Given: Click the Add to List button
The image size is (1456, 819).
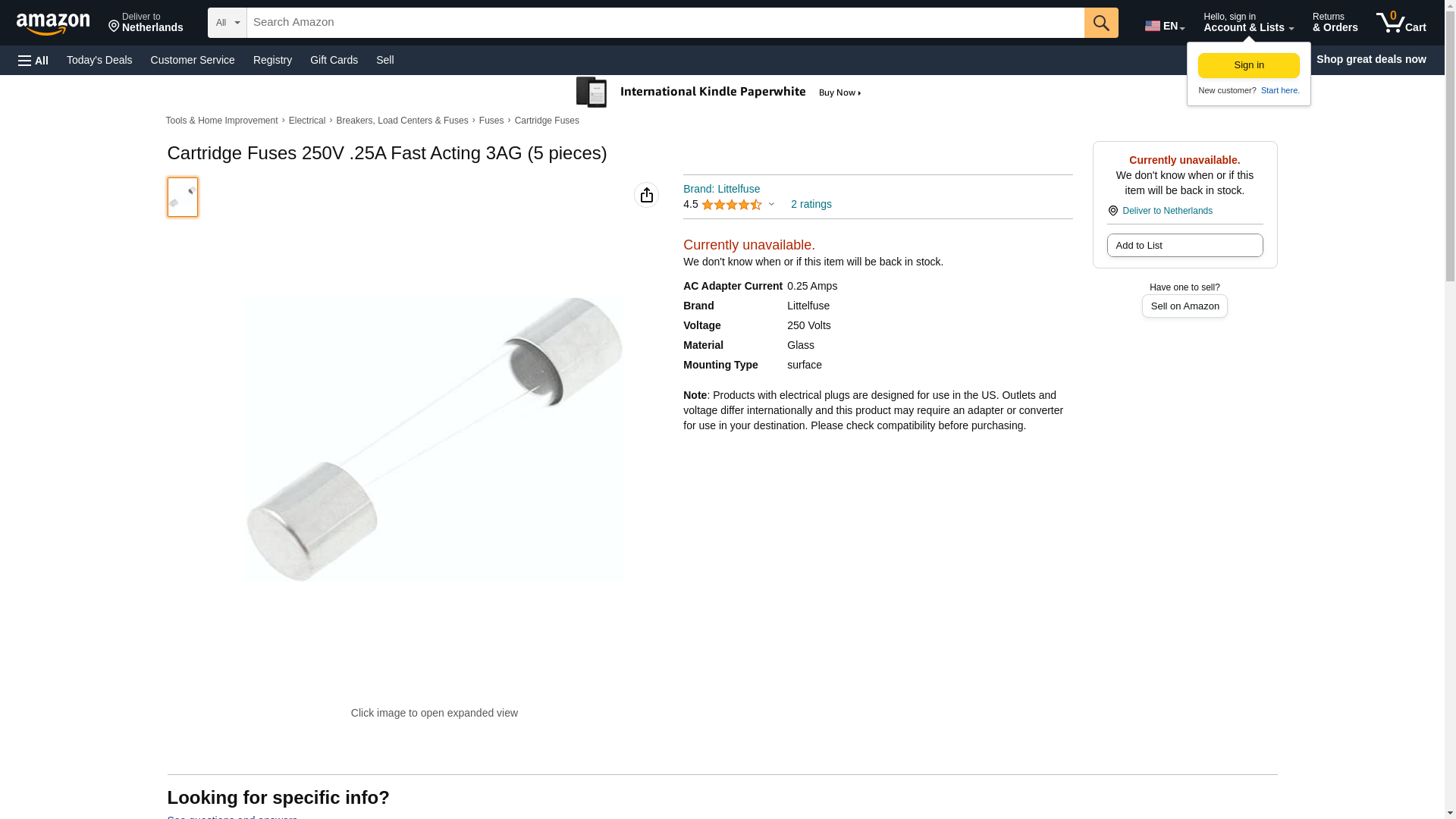Looking at the screenshot, I should (x=1185, y=246).
